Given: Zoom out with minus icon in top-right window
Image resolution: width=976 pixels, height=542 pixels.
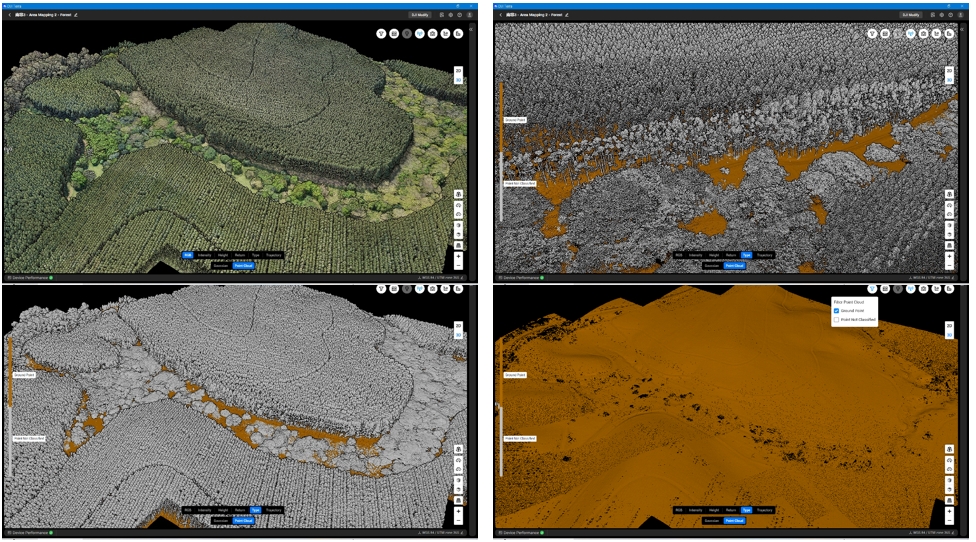Looking at the screenshot, I should [950, 265].
